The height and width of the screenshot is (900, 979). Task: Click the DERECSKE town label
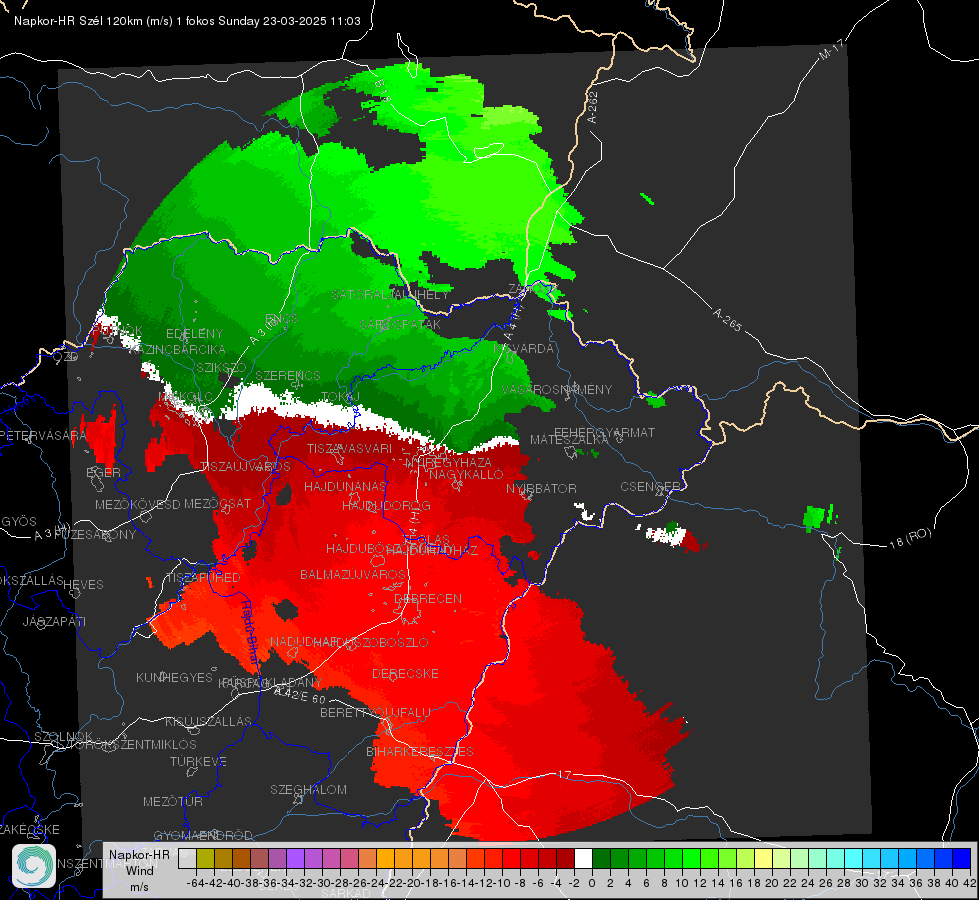(405, 674)
